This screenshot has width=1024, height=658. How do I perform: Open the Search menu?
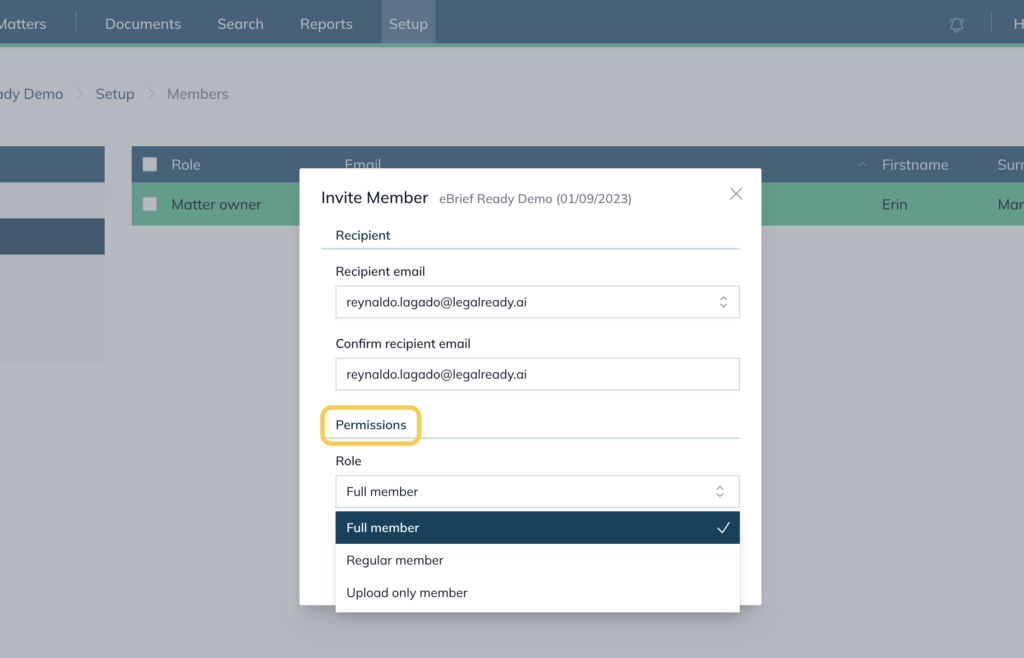[x=240, y=24]
